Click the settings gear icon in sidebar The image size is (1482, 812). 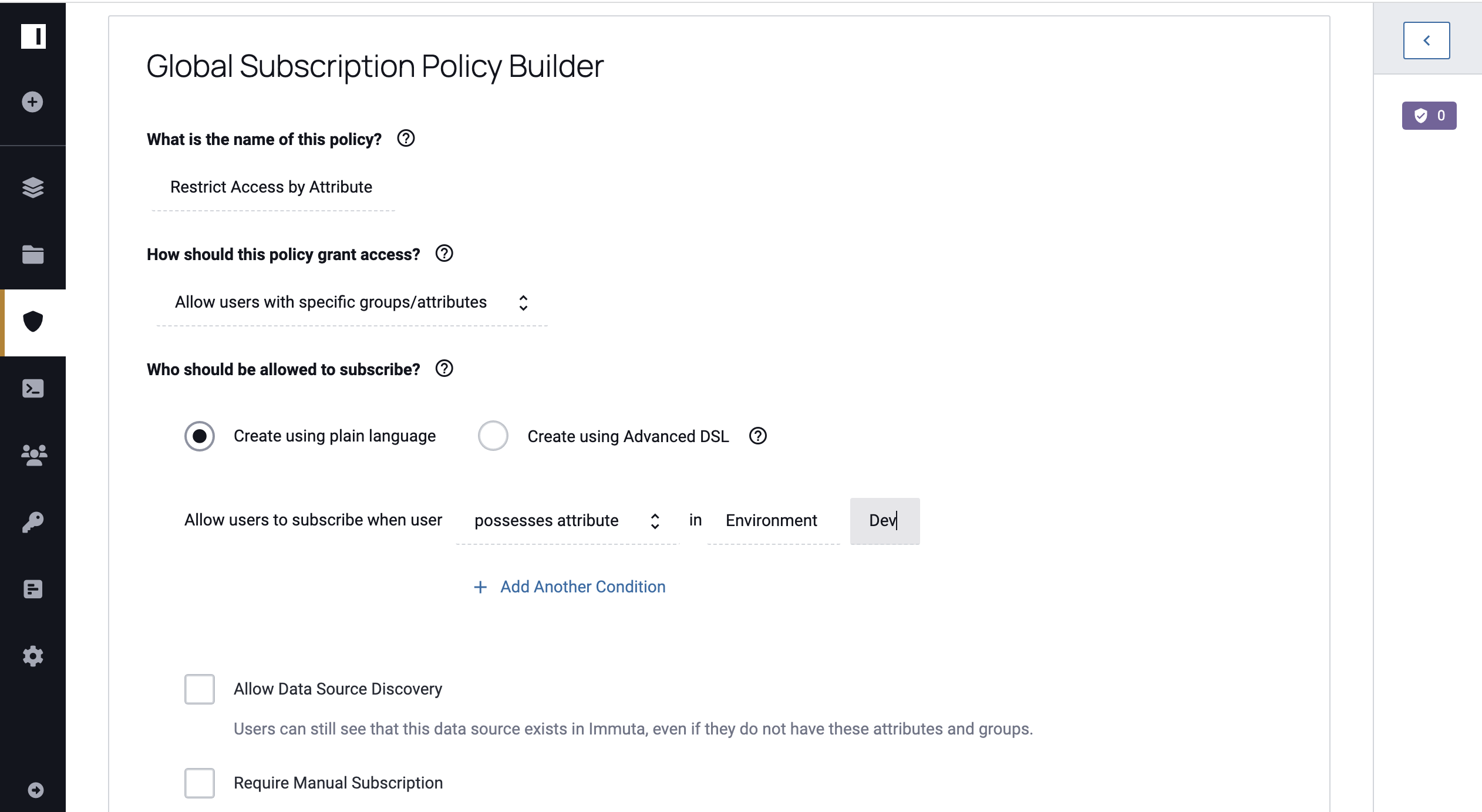33,655
